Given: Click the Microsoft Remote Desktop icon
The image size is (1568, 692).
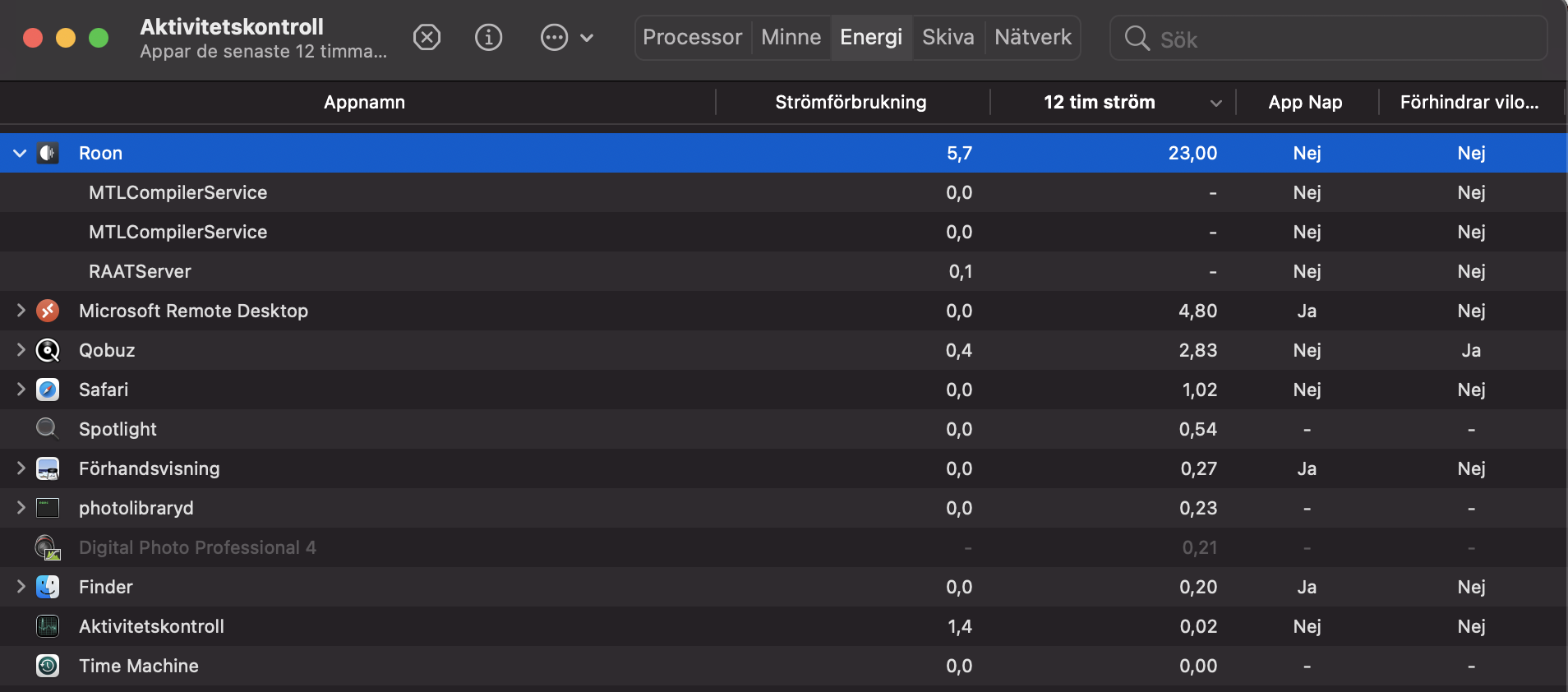Looking at the screenshot, I should click(48, 311).
